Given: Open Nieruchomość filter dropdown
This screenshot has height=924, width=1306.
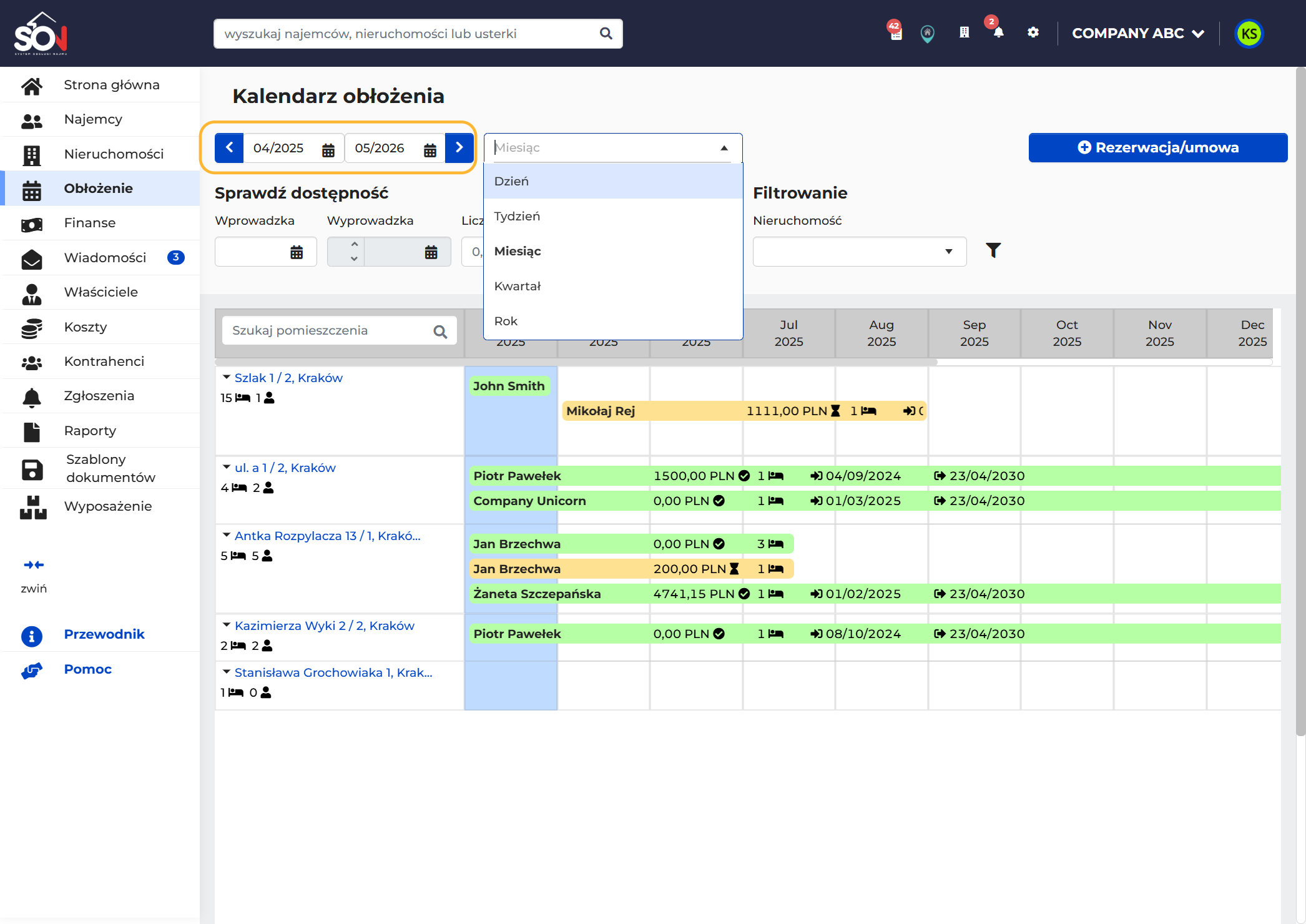Looking at the screenshot, I should click(x=860, y=252).
